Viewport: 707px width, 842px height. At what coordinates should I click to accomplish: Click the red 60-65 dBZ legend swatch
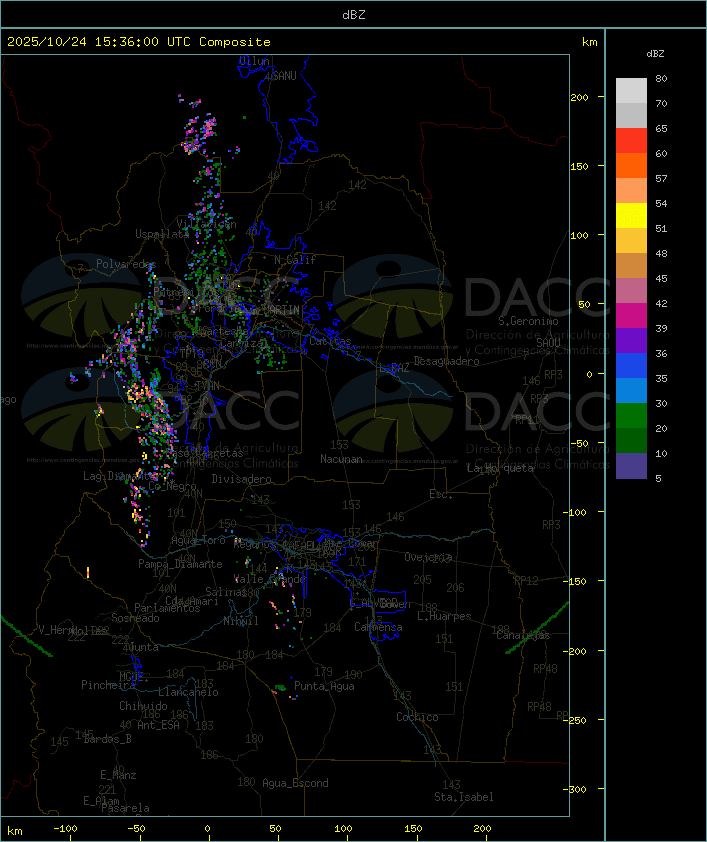coord(631,140)
